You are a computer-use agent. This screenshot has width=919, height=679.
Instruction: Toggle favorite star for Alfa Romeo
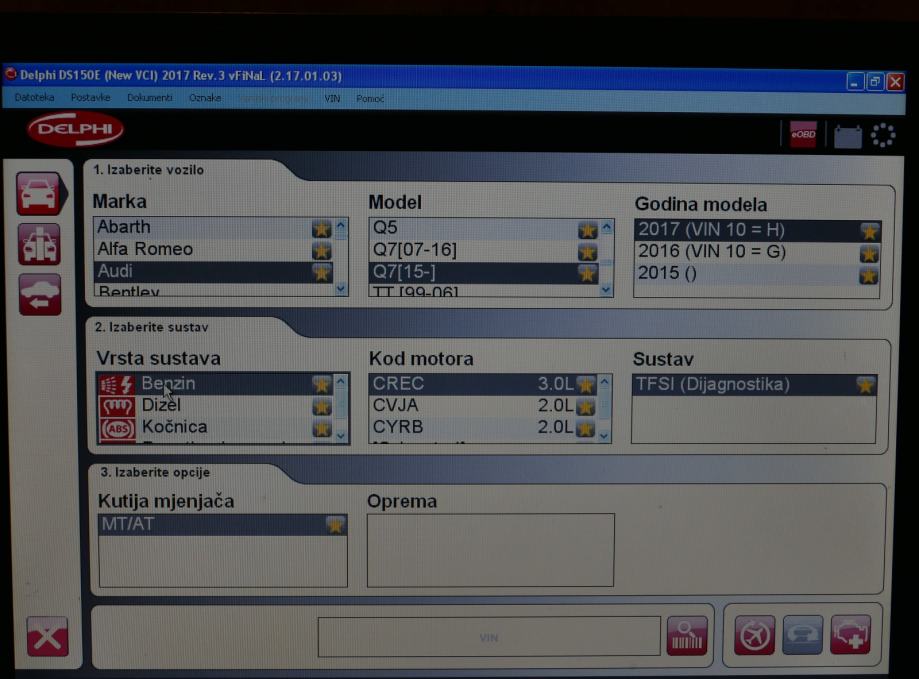[321, 251]
